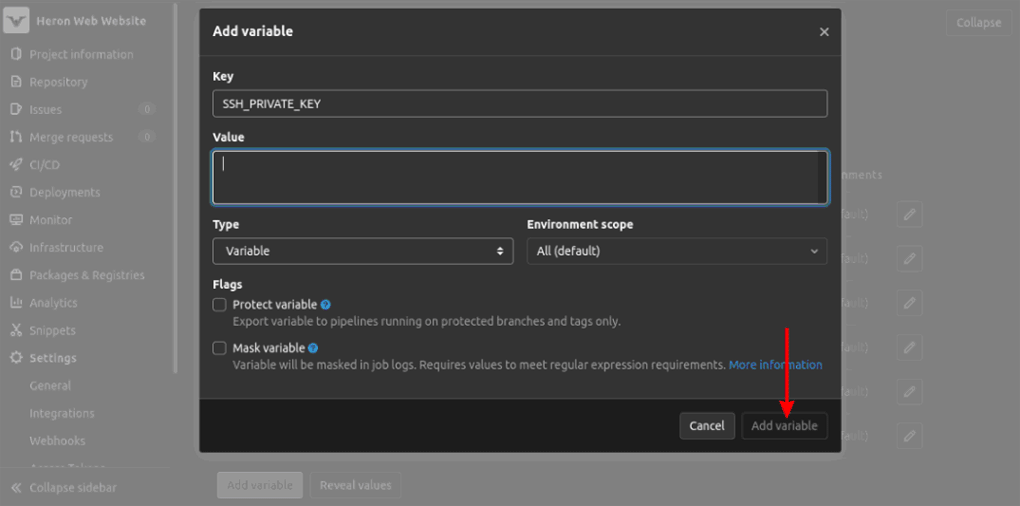The height and width of the screenshot is (506, 1020).
Task: Click the Analytics chart icon
Action: [x=16, y=302]
